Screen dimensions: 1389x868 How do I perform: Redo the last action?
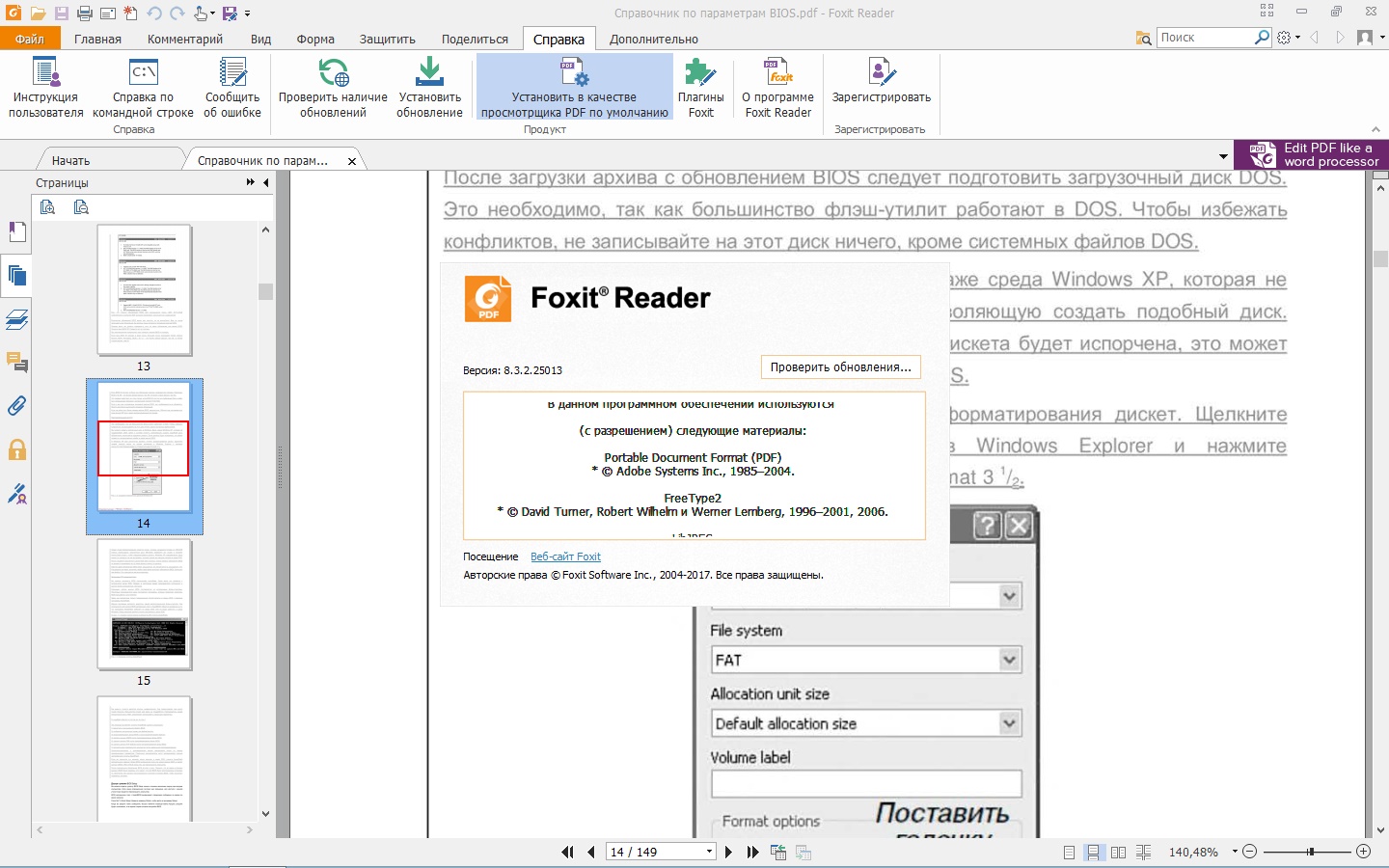[177, 14]
